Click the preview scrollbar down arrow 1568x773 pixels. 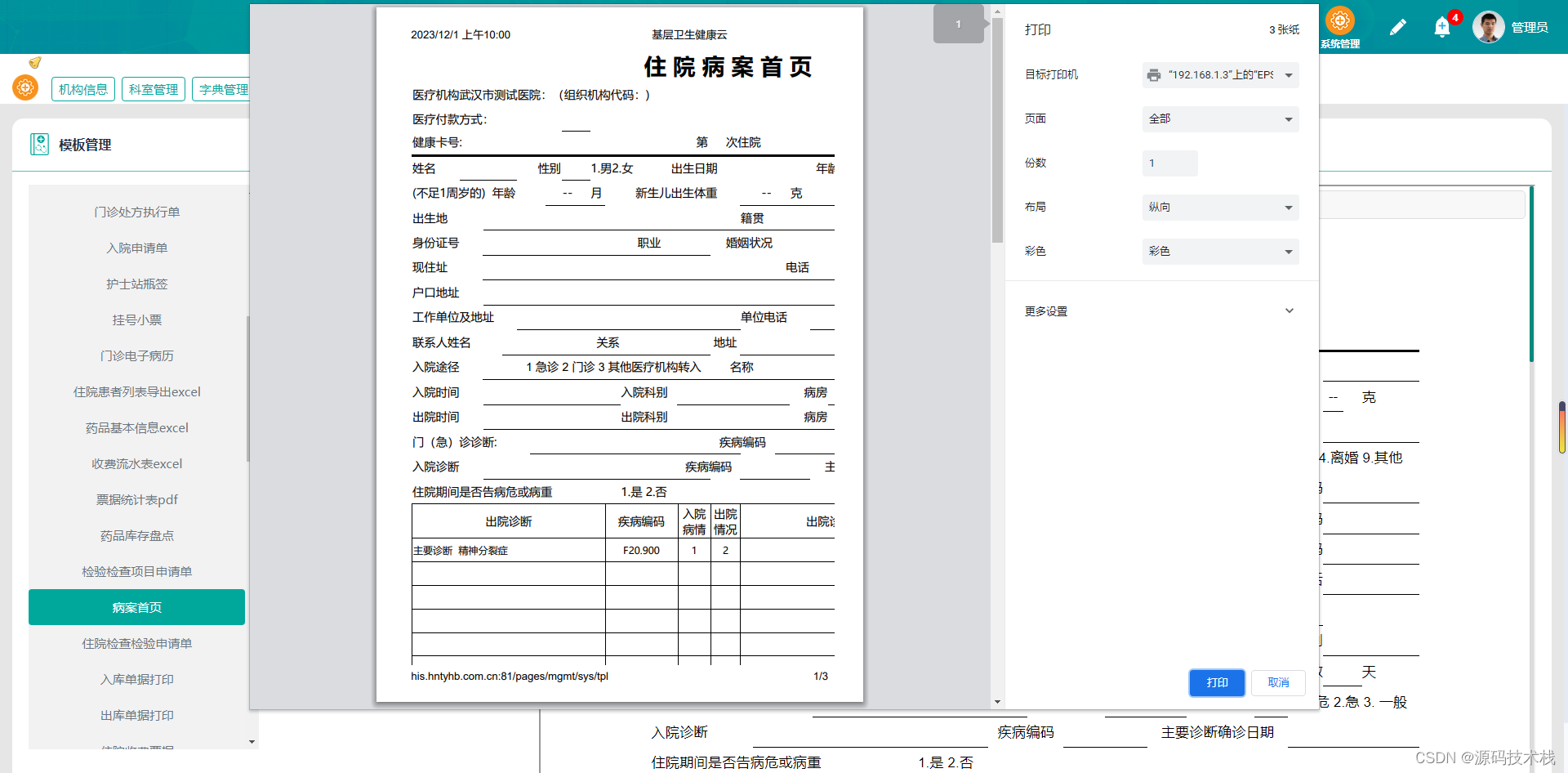point(997,702)
